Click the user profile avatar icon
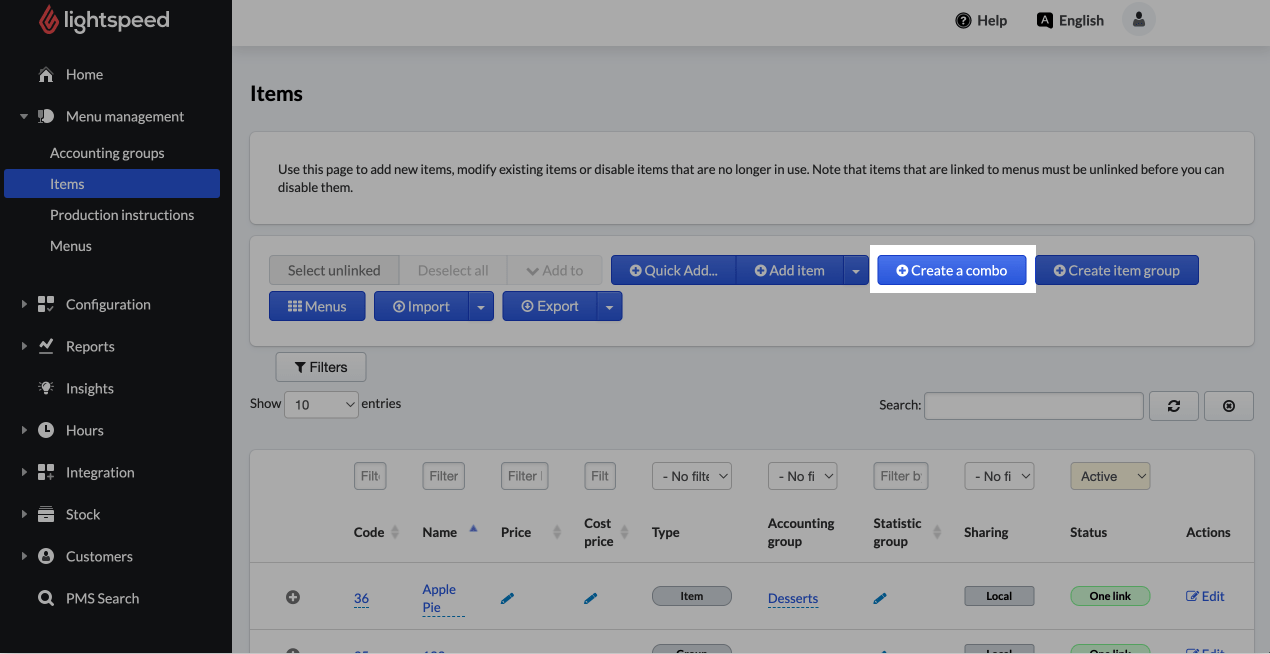The image size is (1270, 654). coord(1139,20)
